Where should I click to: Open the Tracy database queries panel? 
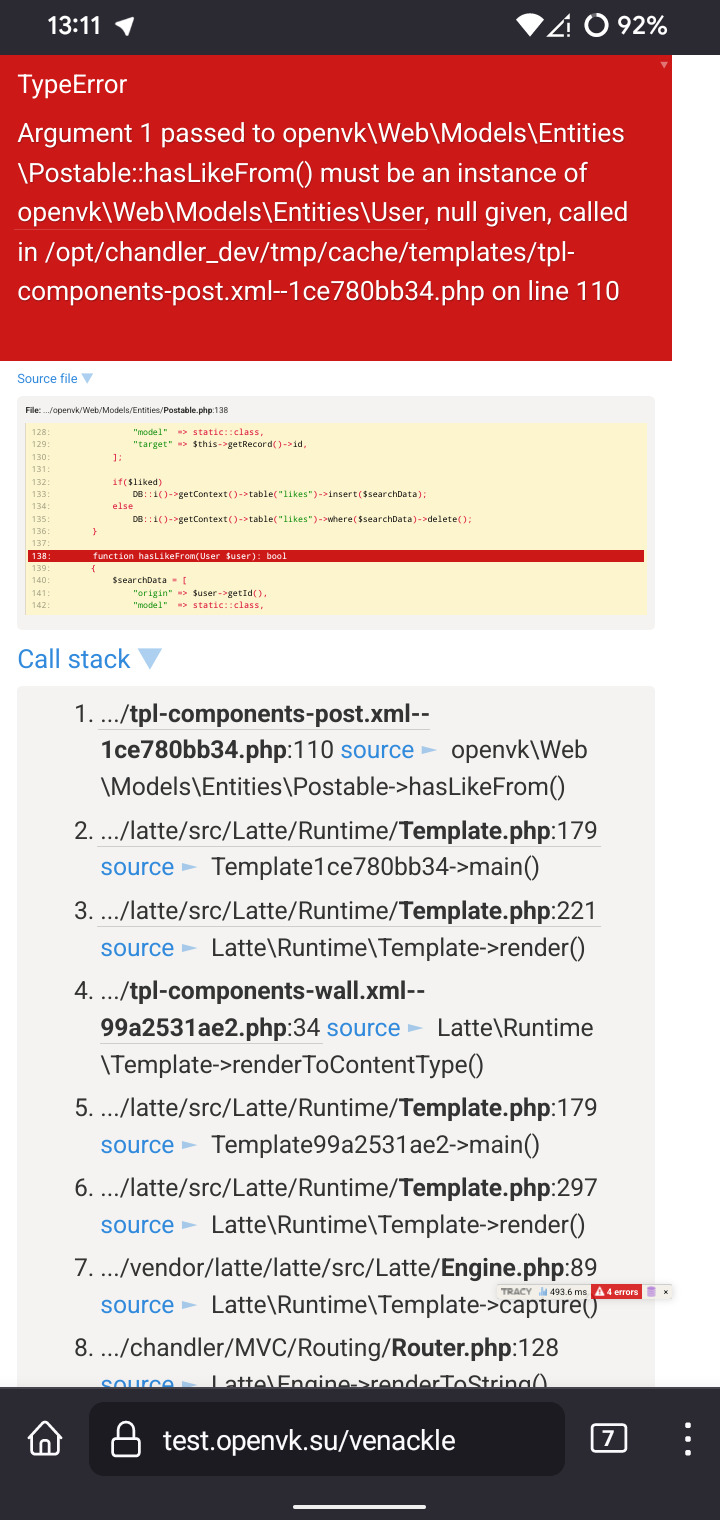click(651, 1292)
